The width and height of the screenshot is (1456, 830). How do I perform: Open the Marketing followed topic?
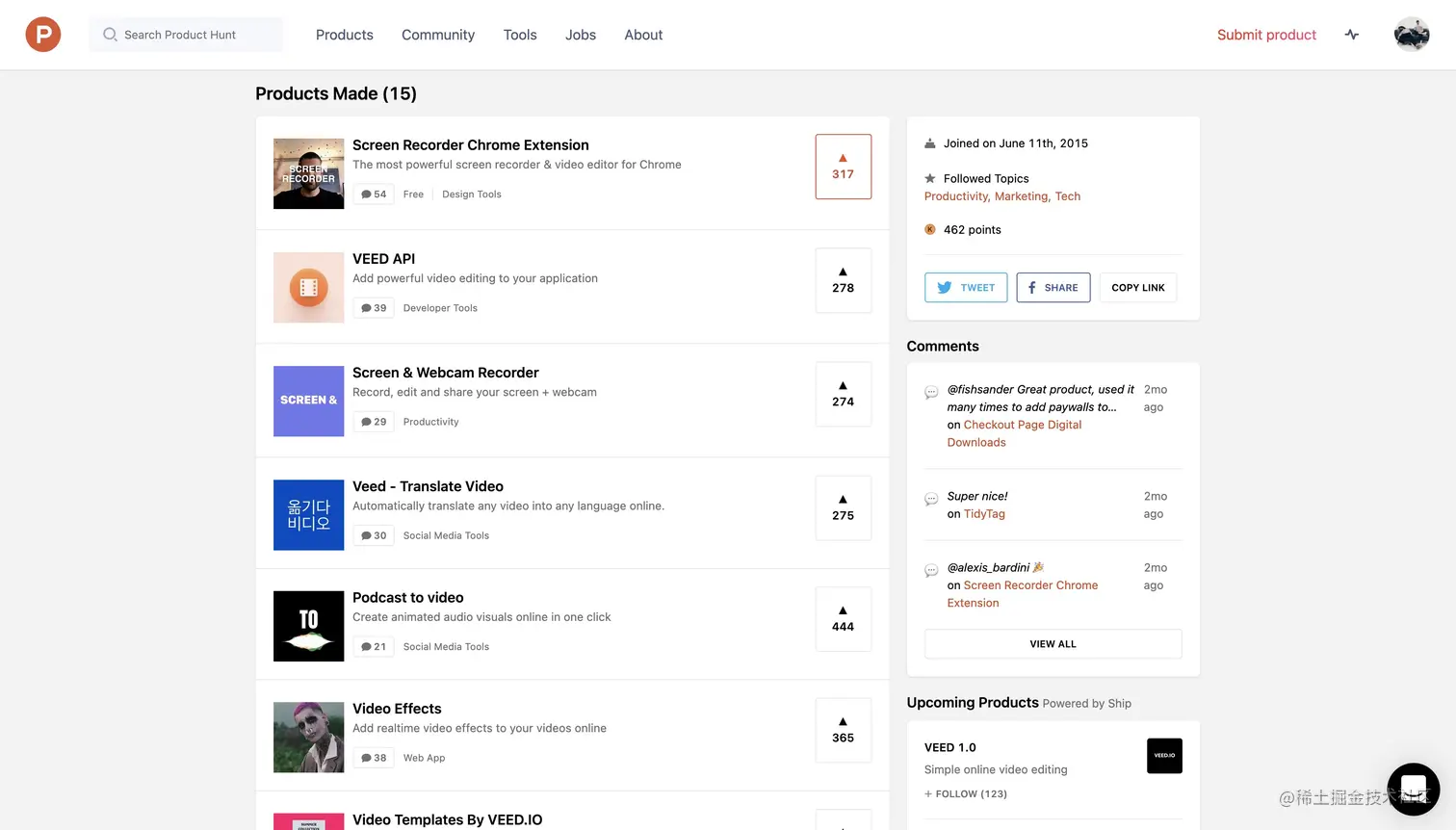tap(1023, 196)
